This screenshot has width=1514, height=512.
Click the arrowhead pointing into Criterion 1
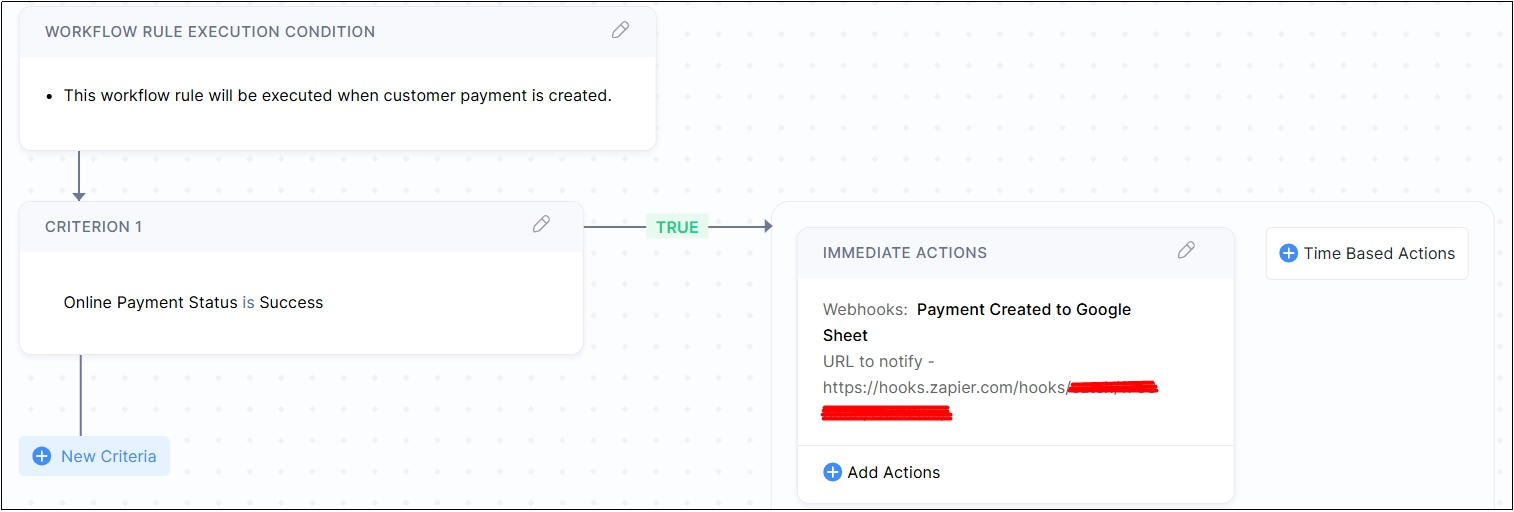79,196
